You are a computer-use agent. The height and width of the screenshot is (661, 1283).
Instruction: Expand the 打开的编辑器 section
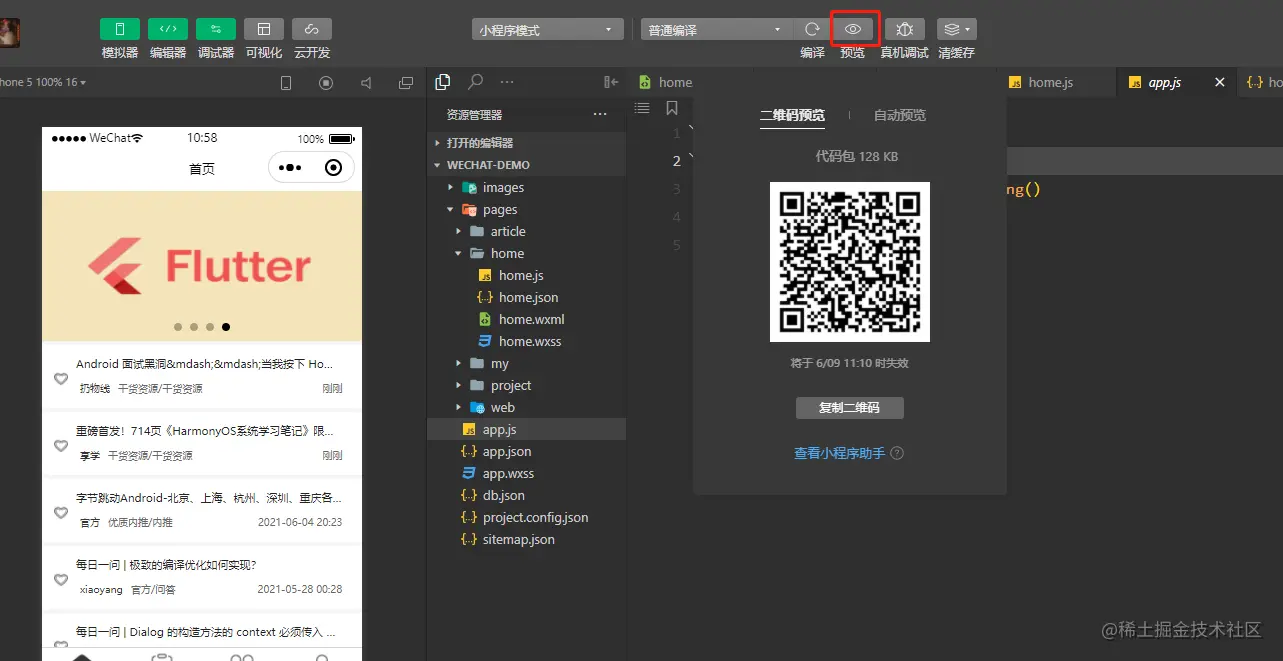coord(526,143)
